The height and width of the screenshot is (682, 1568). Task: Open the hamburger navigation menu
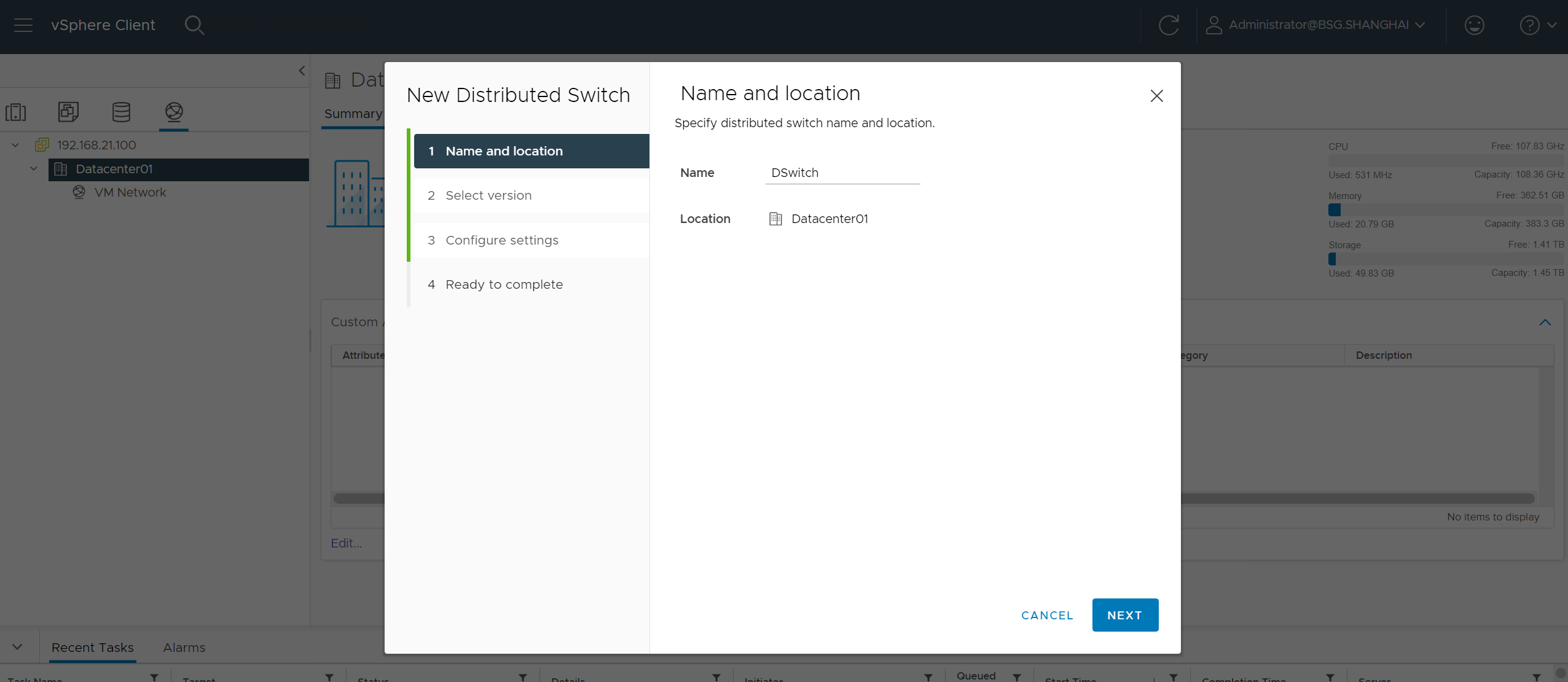(23, 25)
